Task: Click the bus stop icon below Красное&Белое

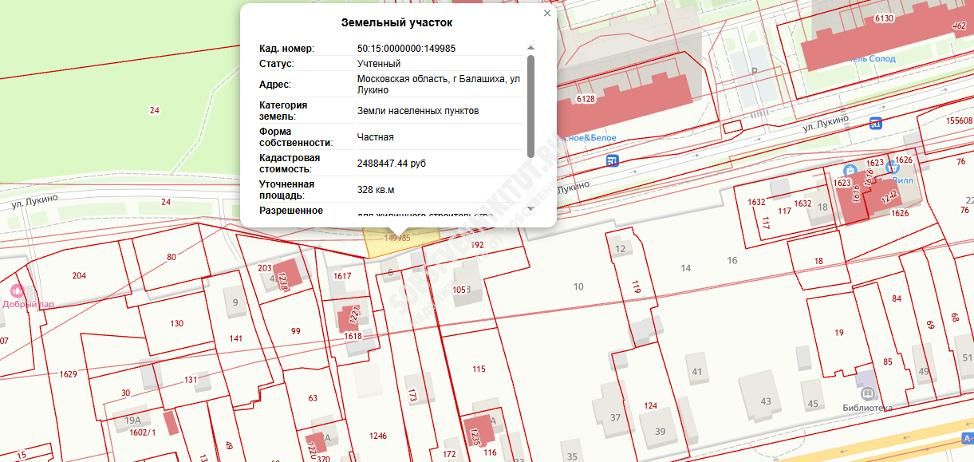Action: (x=613, y=159)
